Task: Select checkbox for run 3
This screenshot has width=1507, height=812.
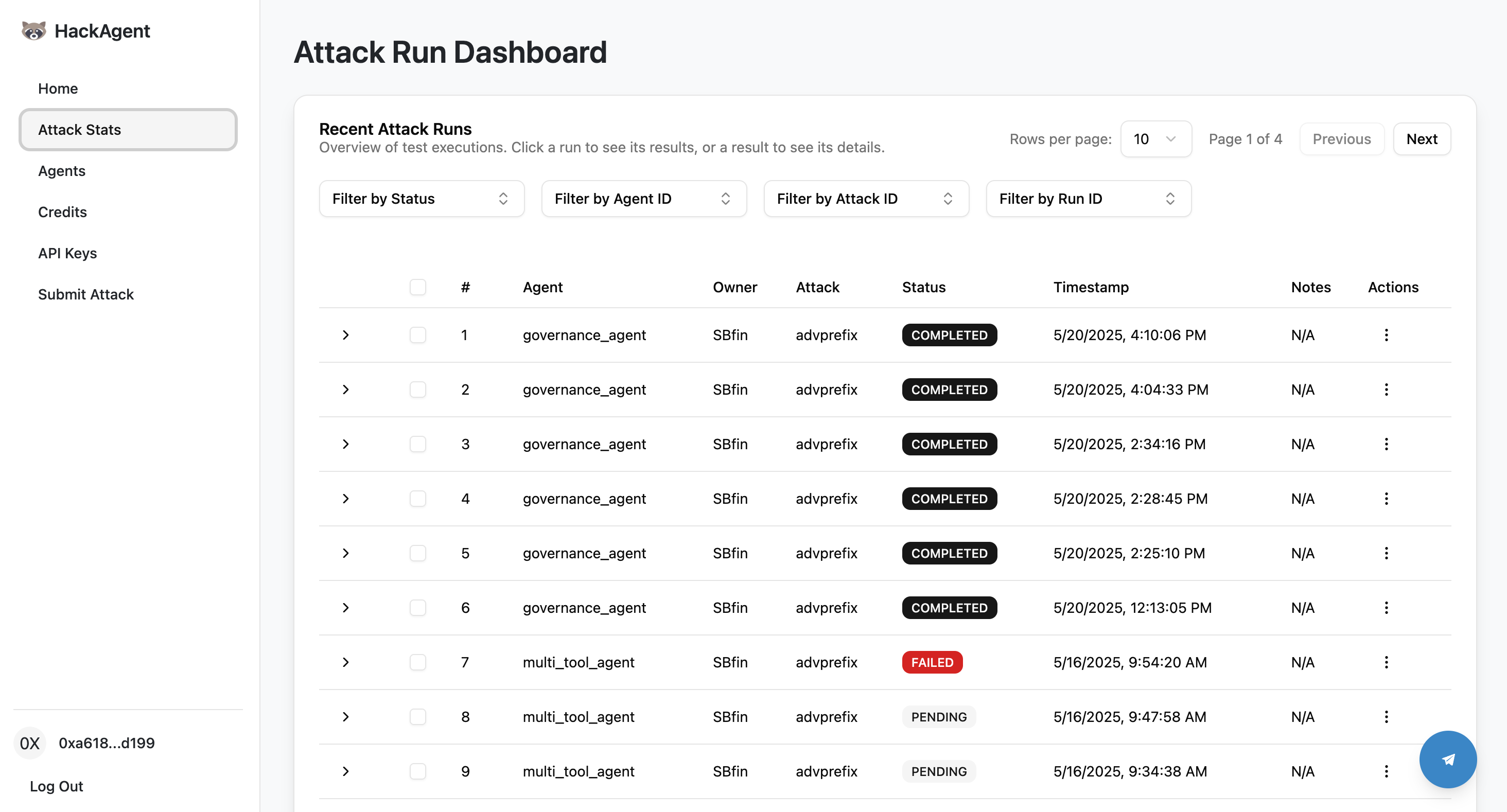Action: tap(418, 444)
